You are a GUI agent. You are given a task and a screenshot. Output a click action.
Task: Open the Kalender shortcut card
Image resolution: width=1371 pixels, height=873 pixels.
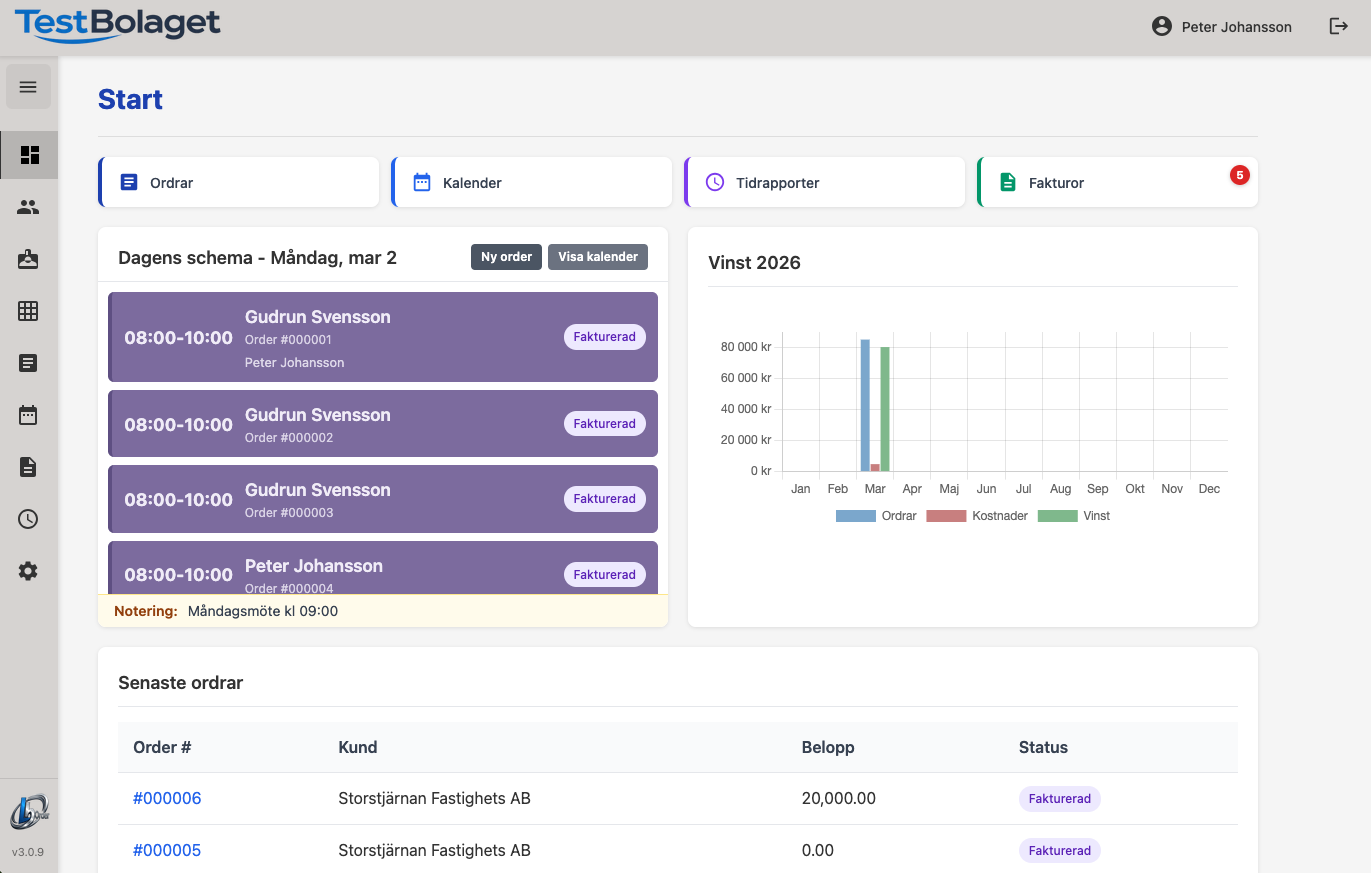pyautogui.click(x=531, y=183)
